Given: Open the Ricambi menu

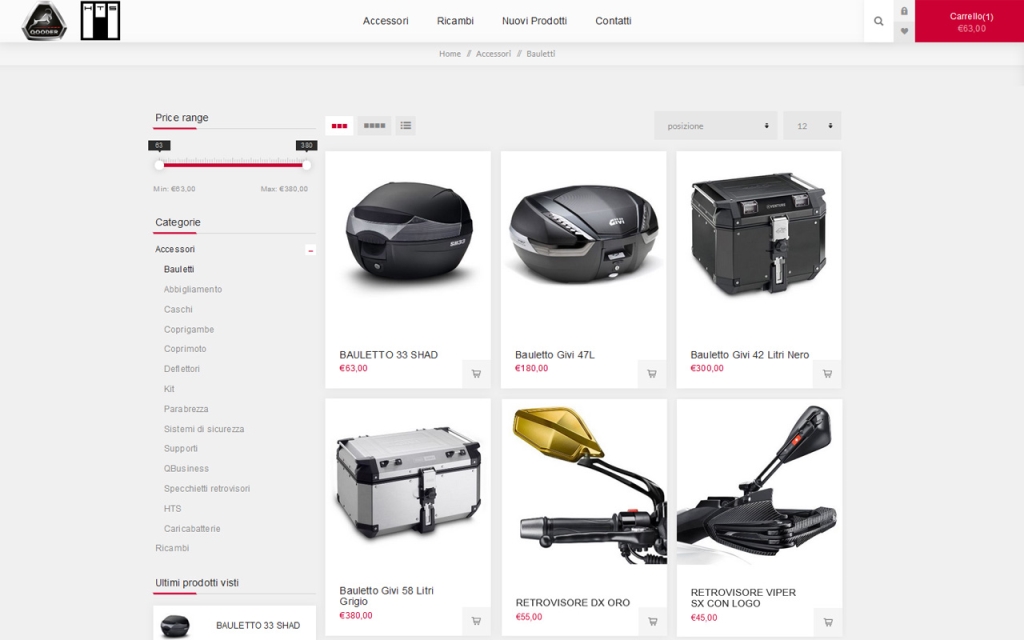Looking at the screenshot, I should [x=455, y=21].
